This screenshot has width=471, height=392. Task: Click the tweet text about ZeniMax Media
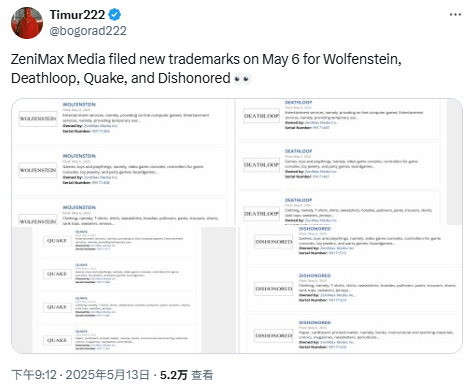pyautogui.click(x=206, y=69)
